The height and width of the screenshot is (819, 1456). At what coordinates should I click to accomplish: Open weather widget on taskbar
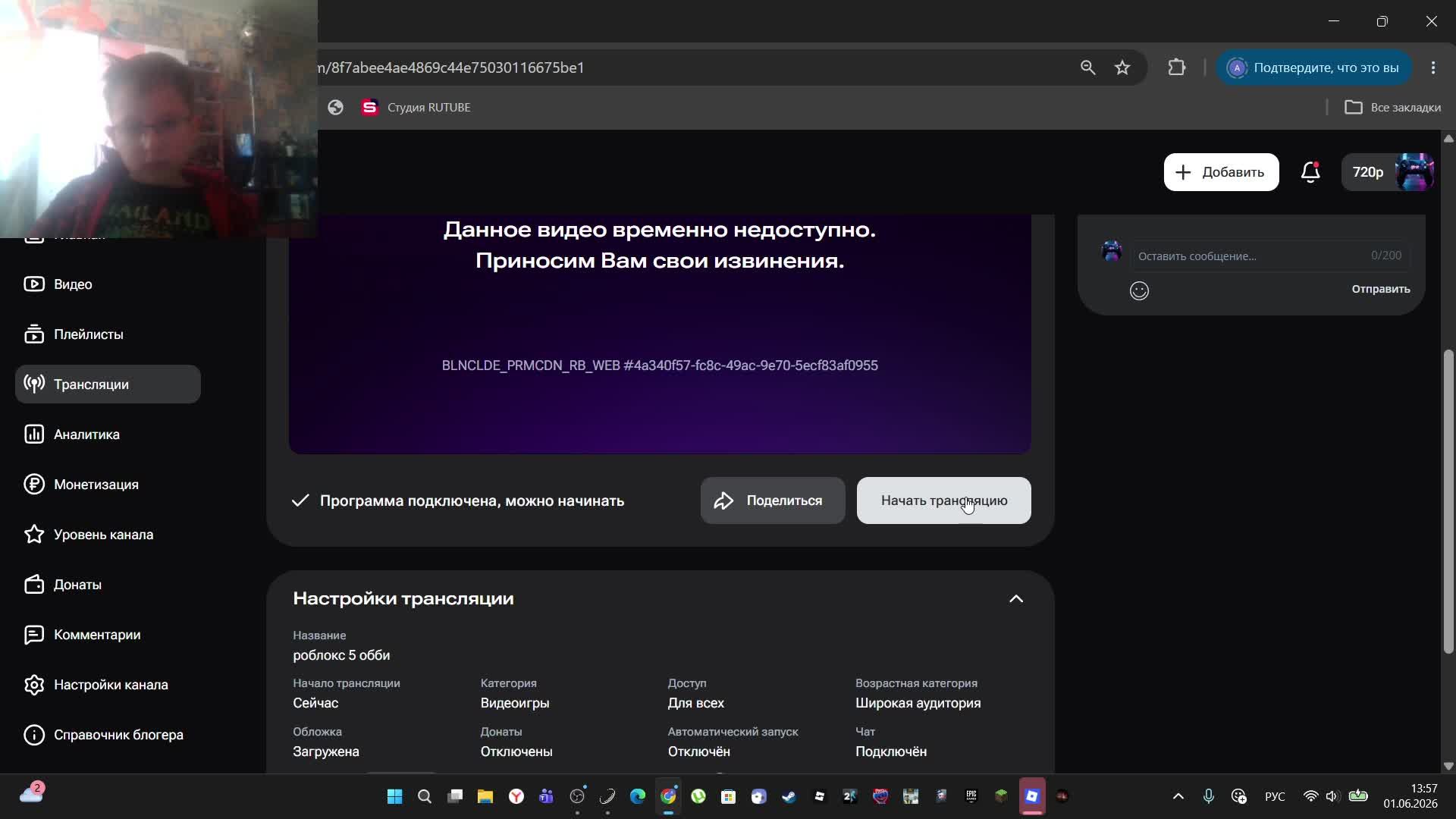(30, 794)
